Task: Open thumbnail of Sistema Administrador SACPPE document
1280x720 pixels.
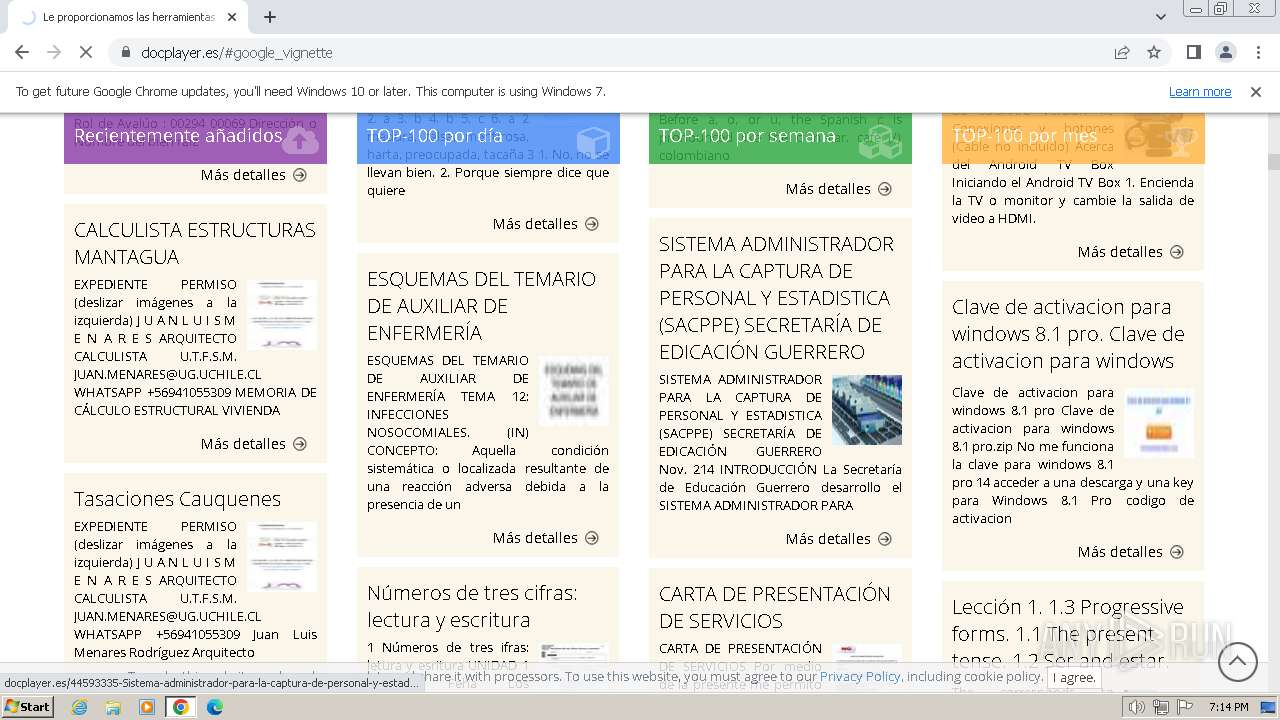Action: coord(867,410)
